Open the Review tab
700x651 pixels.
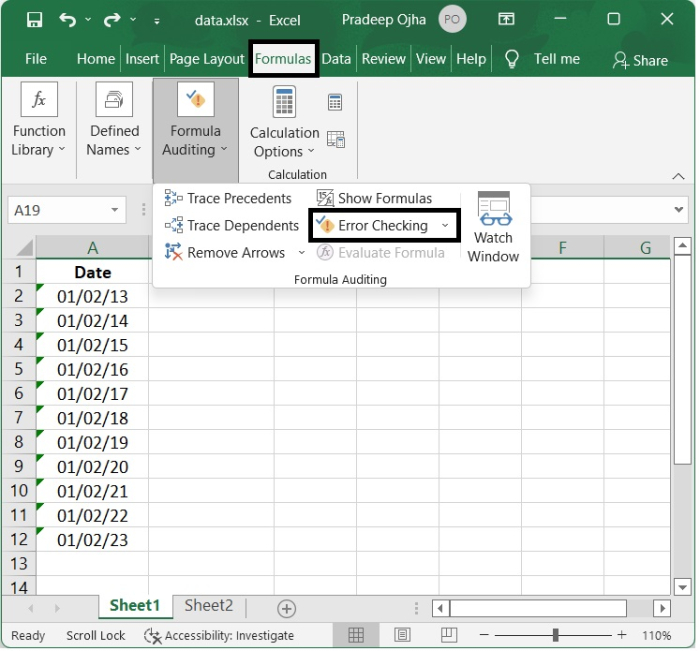pyautogui.click(x=383, y=59)
